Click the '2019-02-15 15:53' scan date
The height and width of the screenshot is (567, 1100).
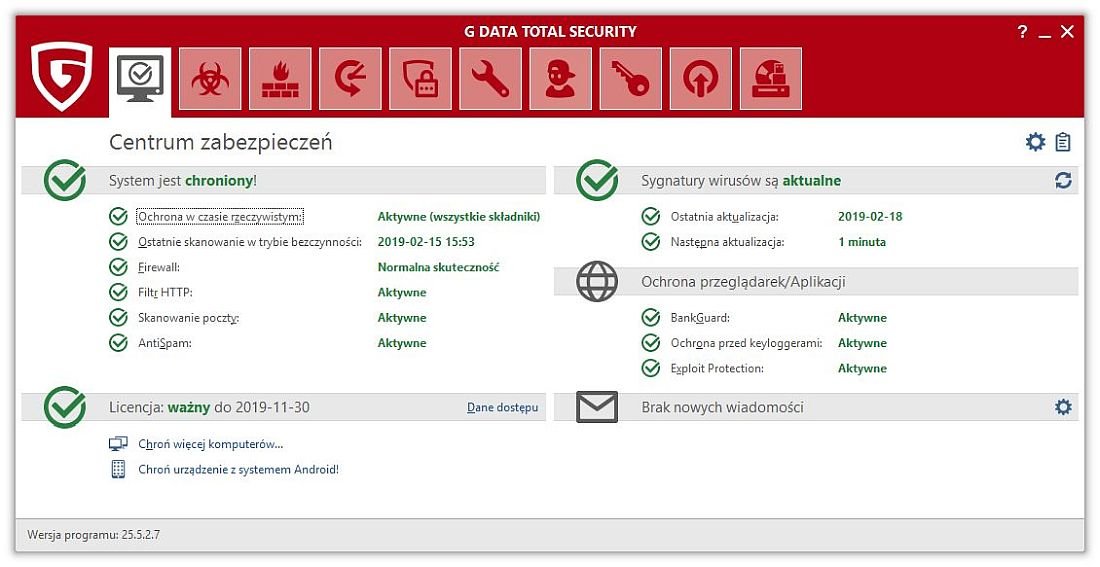coord(426,242)
